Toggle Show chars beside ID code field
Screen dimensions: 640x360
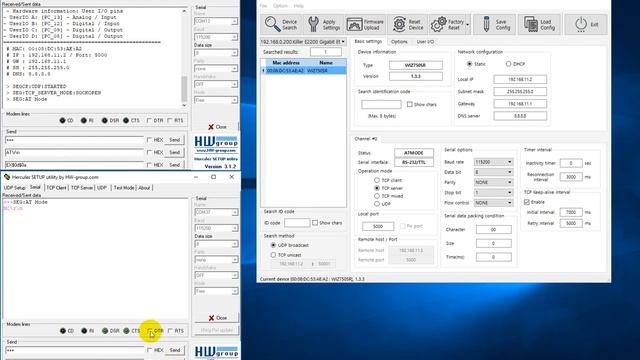[x=315, y=223]
